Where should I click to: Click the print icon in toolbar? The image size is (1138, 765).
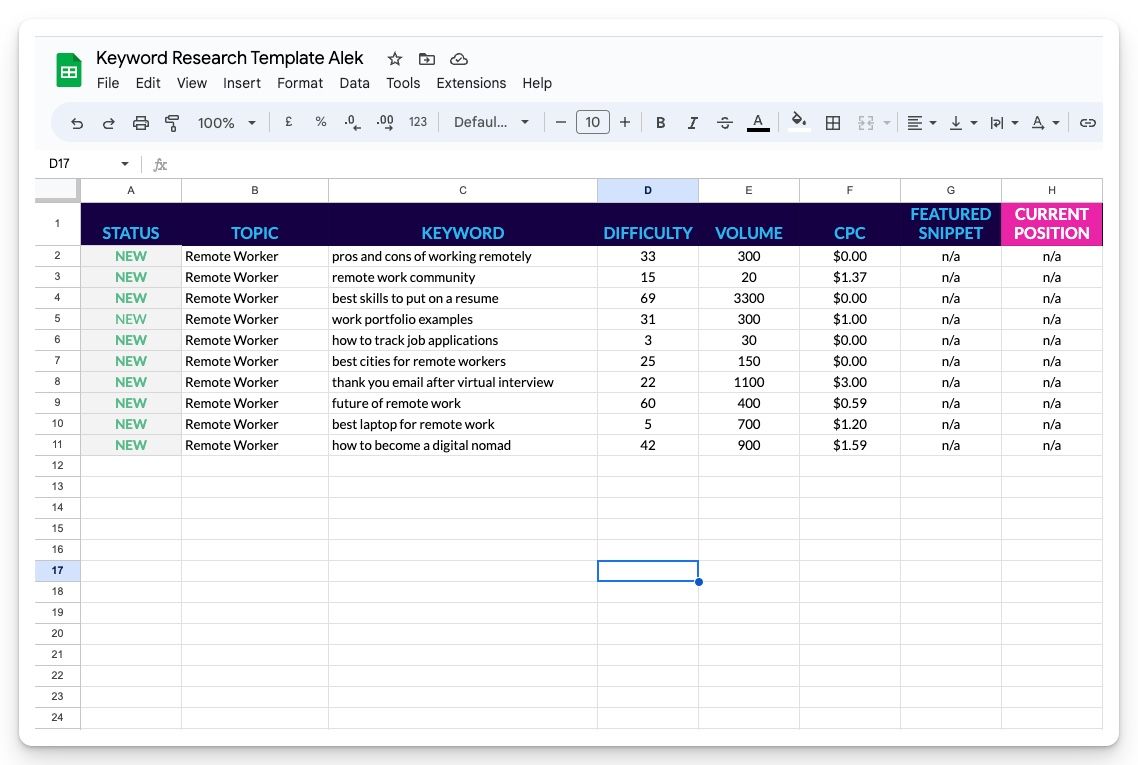(141, 123)
